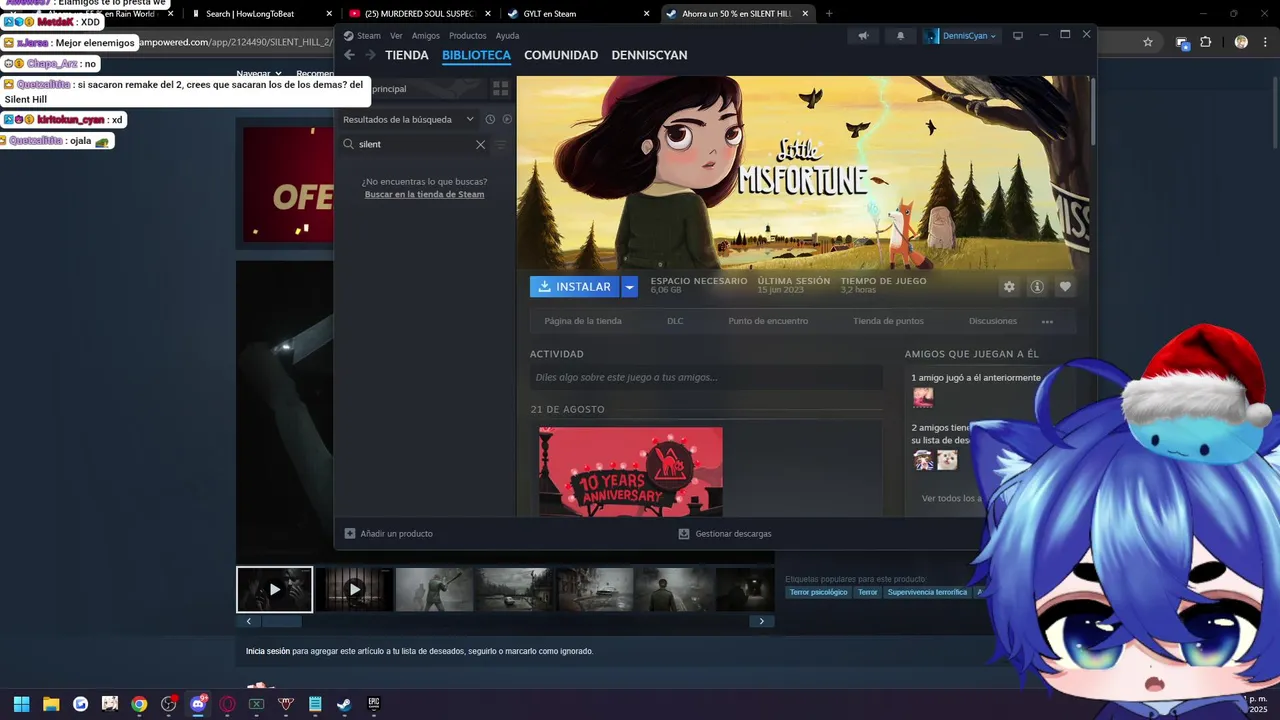Image resolution: width=1280 pixels, height=720 pixels.
Task: Open Navegar dropdown on store page
Action: [258, 74]
